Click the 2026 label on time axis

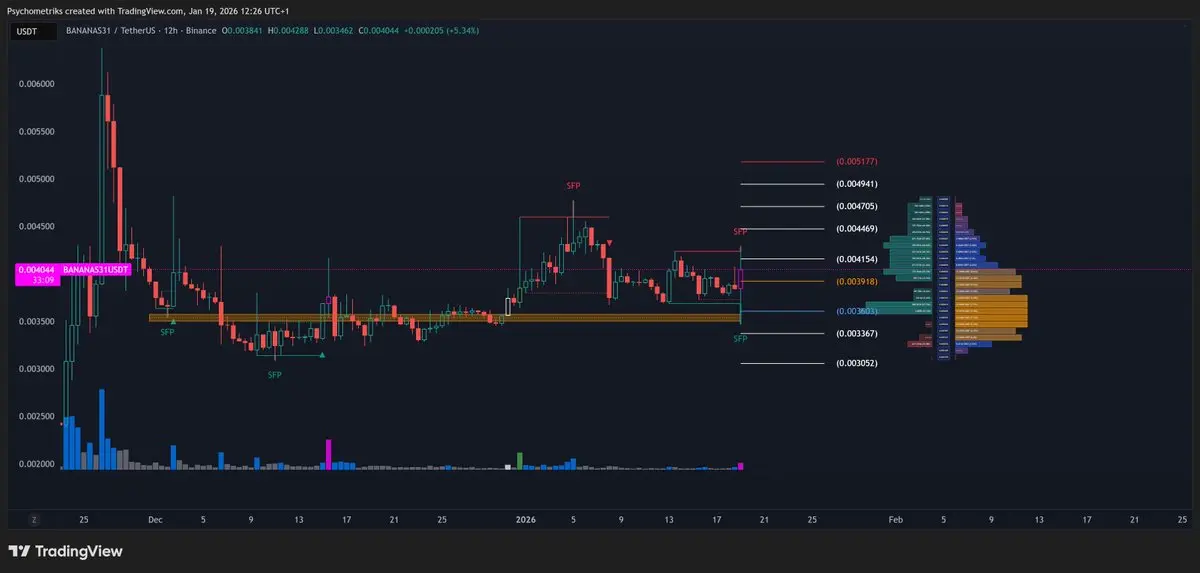tap(525, 519)
